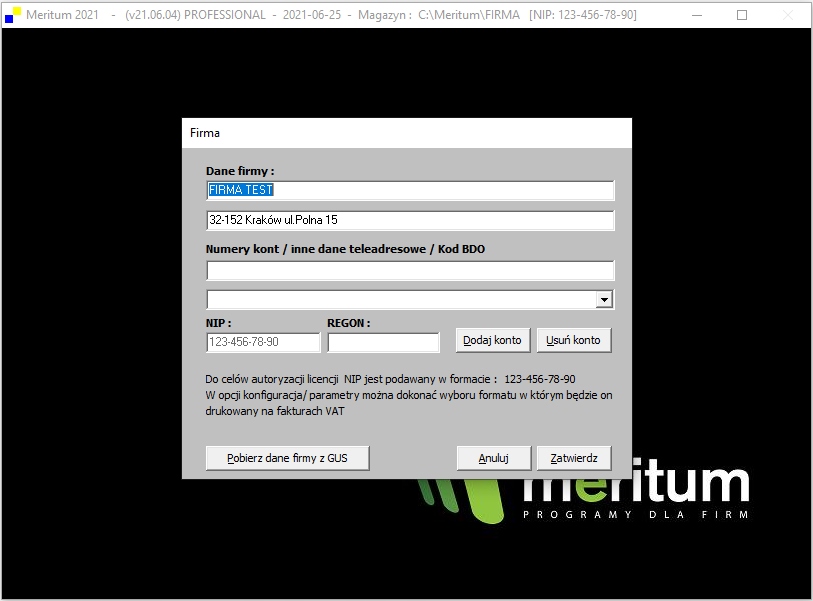Click the REGON : label
Screen dimensions: 813x601
click(348, 323)
